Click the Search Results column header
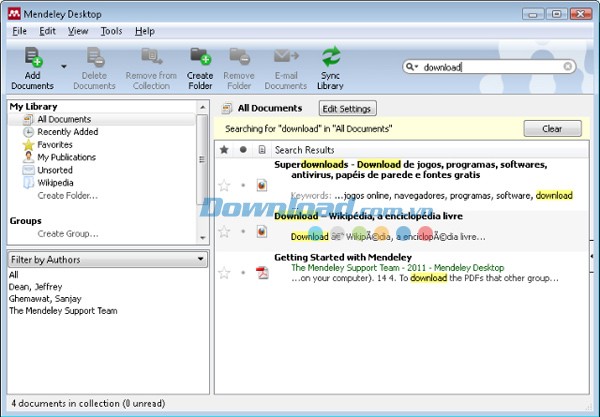The width and height of the screenshot is (600, 417). pos(305,150)
